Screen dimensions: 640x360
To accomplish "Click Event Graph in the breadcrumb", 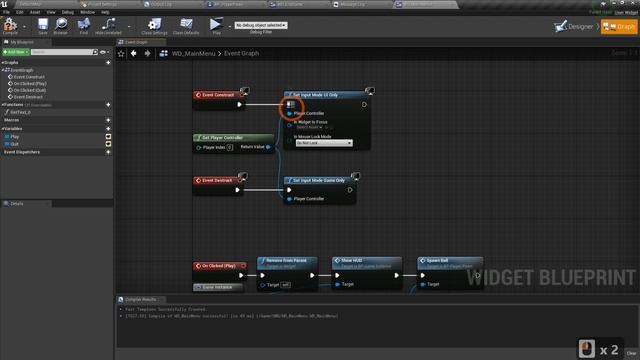I will point(241,53).
